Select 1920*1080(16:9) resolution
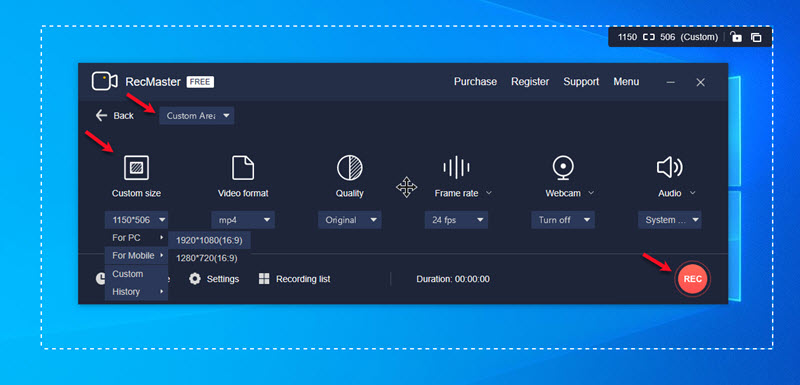The image size is (800, 385). [209, 240]
